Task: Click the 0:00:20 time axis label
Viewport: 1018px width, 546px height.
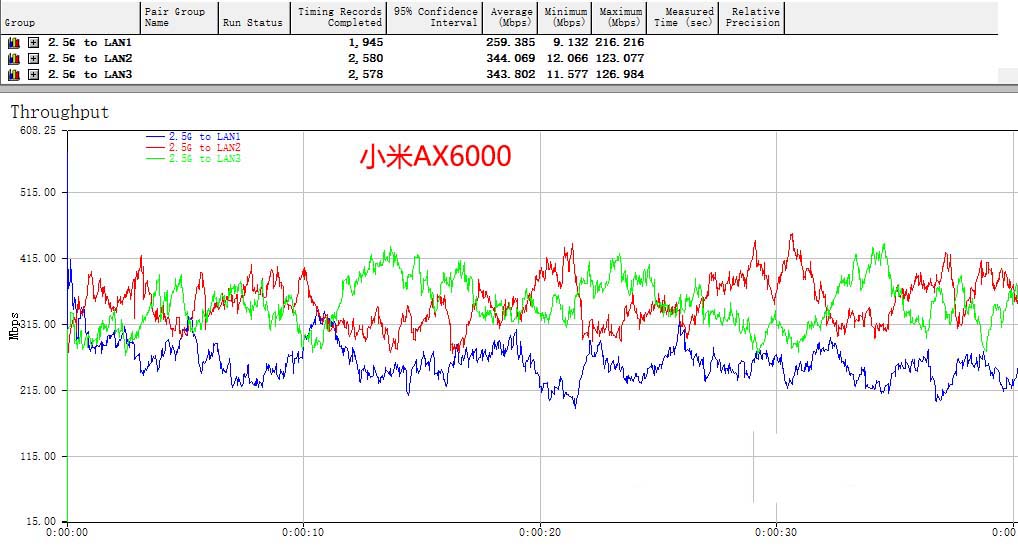Action: point(540,533)
